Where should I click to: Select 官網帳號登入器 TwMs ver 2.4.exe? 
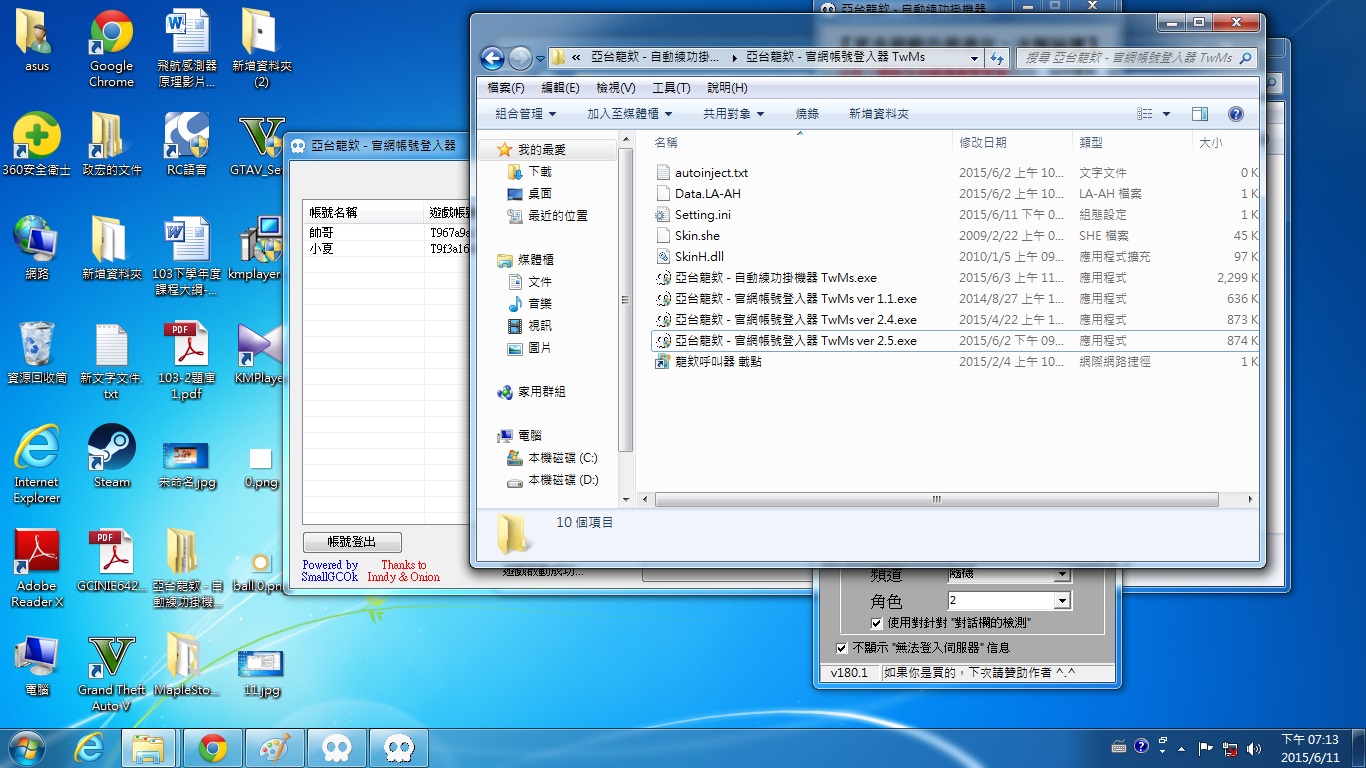click(x=795, y=320)
